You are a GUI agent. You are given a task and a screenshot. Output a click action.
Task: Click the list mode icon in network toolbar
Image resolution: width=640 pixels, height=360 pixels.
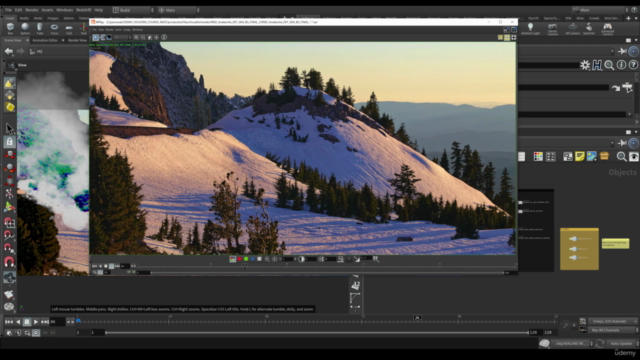coord(522,156)
